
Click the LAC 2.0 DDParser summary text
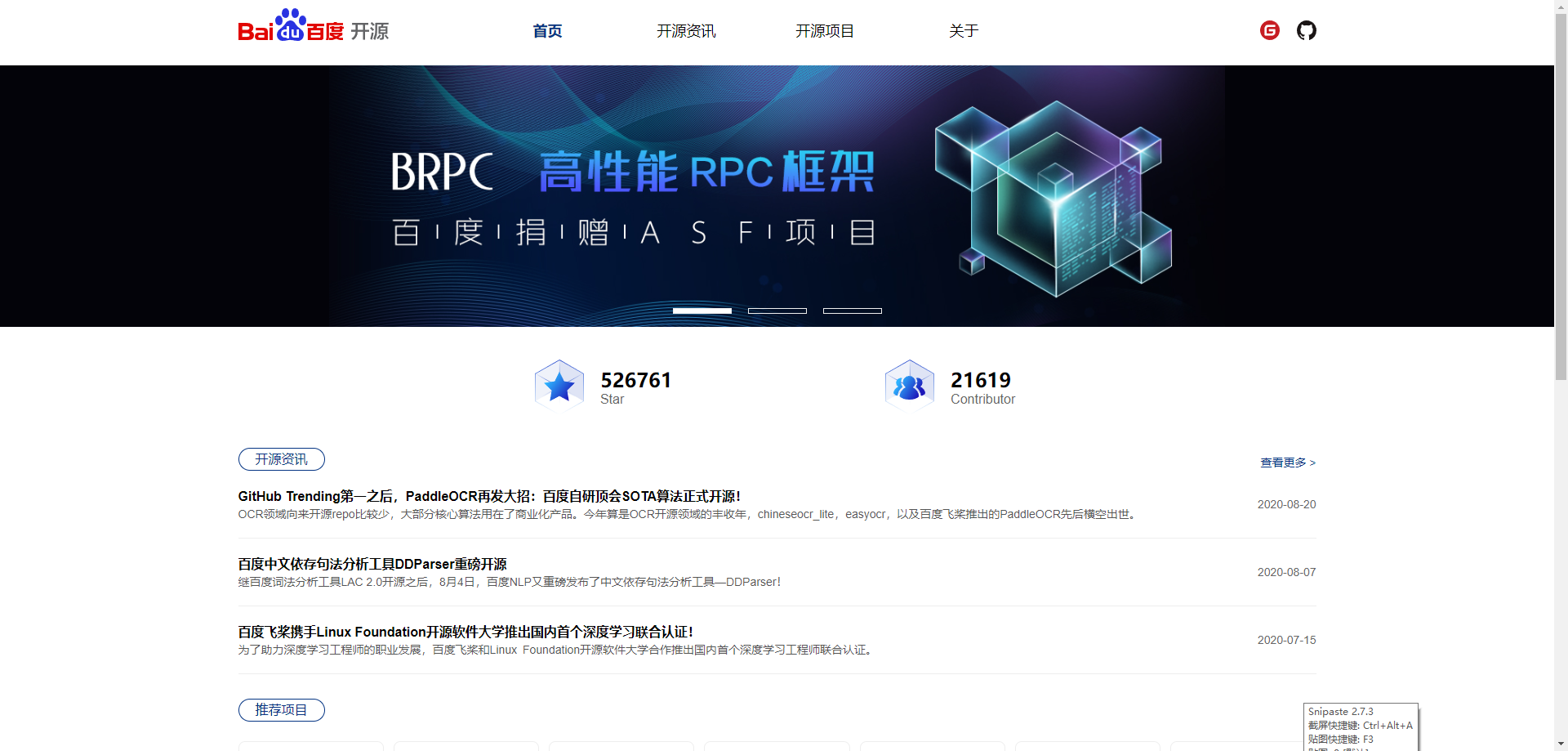tap(510, 582)
